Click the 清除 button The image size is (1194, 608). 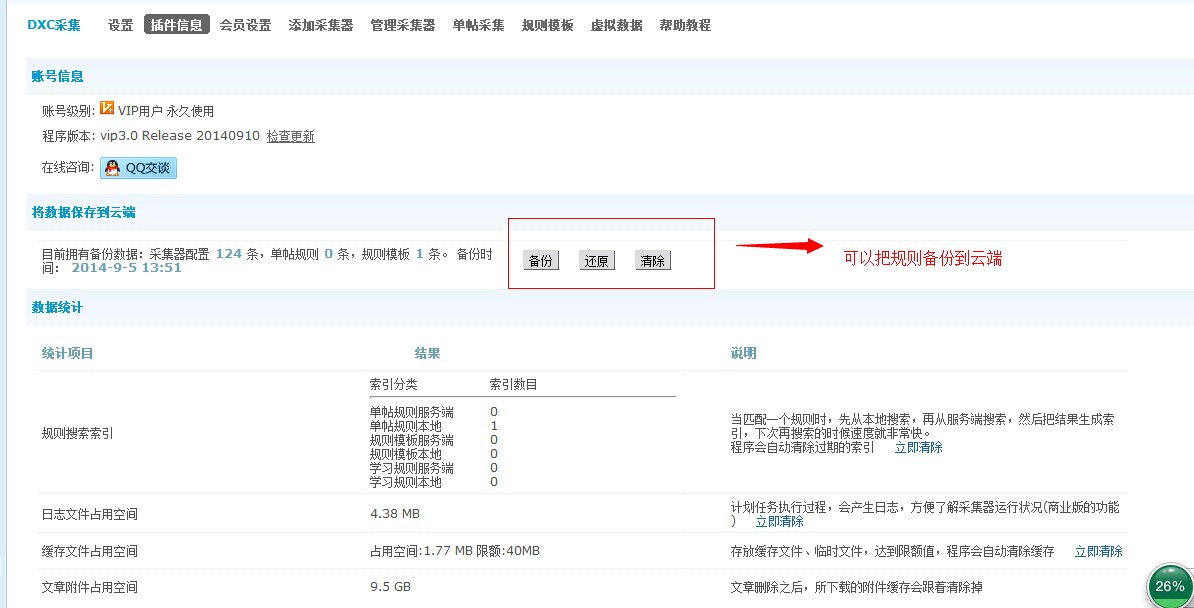(x=653, y=261)
